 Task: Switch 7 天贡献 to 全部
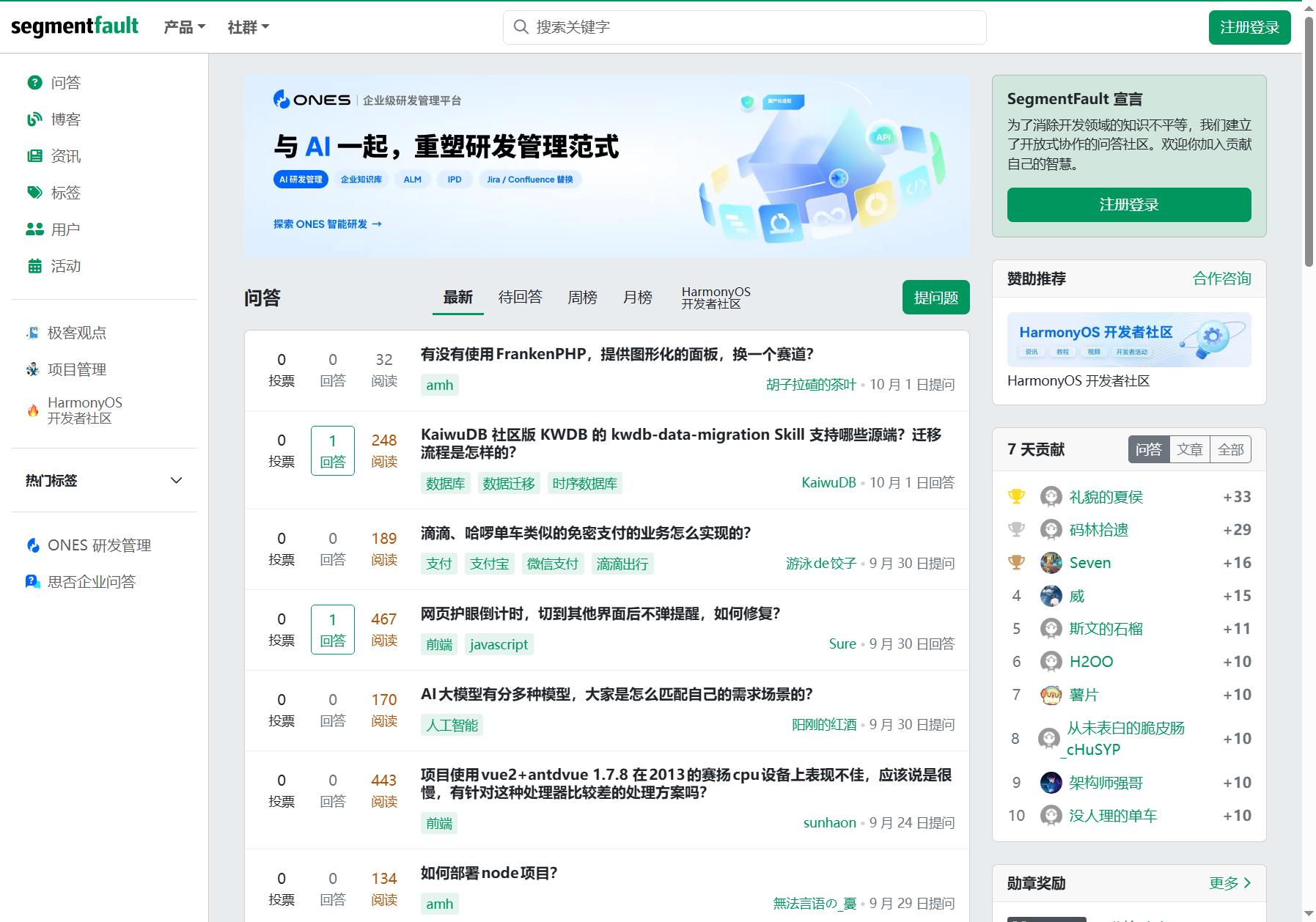pyautogui.click(x=1231, y=449)
